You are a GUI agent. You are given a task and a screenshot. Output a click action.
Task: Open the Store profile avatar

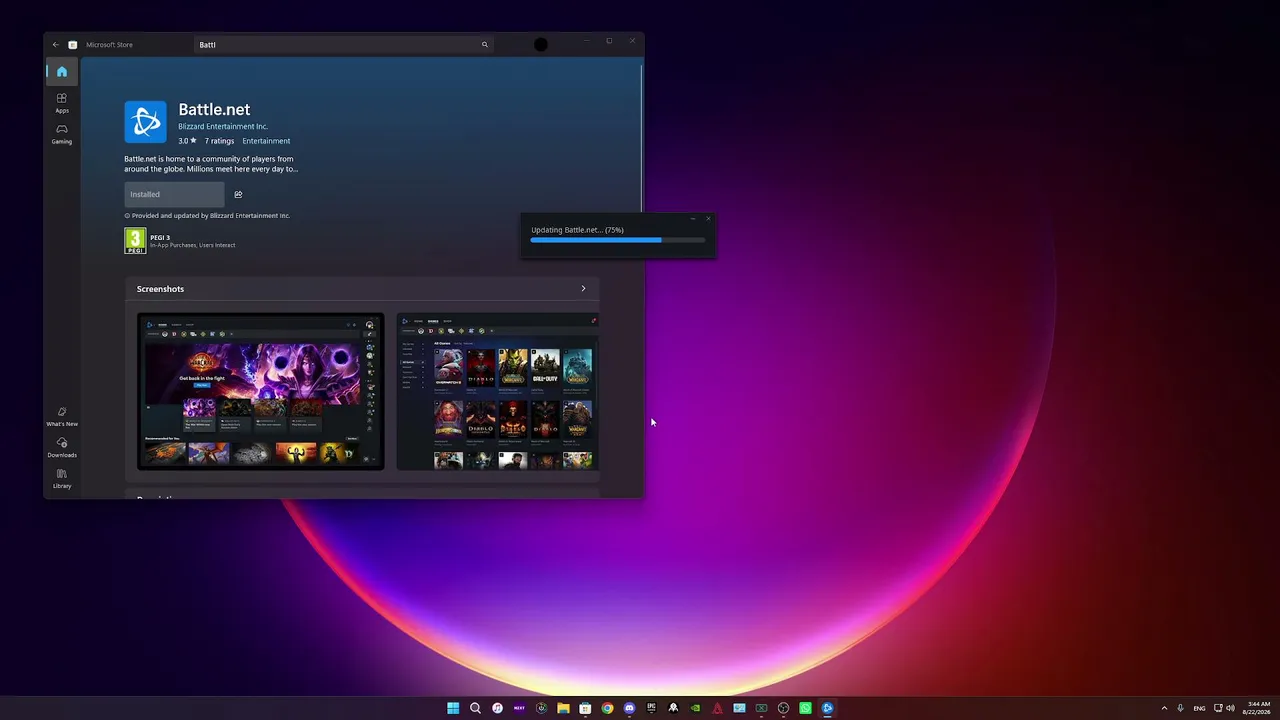(541, 45)
